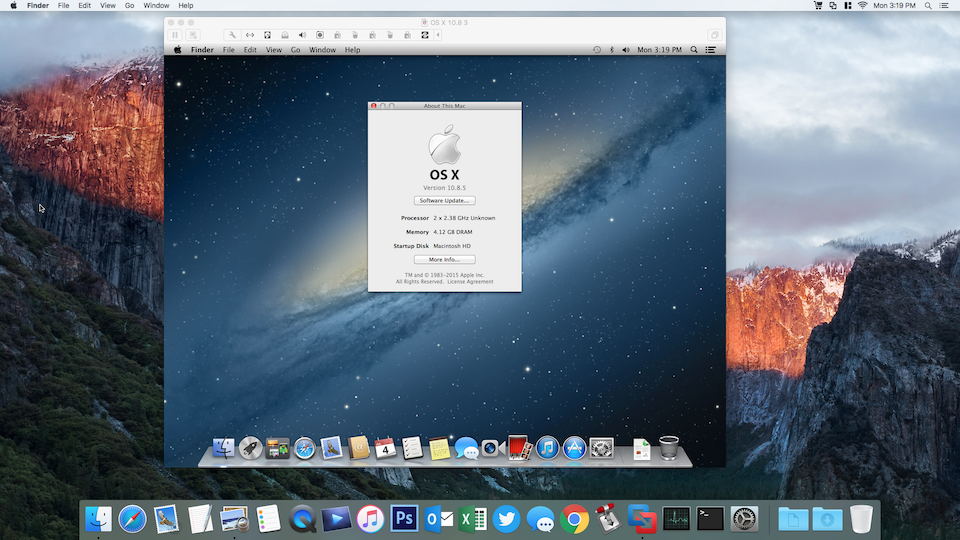The height and width of the screenshot is (540, 960).
Task: Close the About This Mac window
Action: (373, 106)
